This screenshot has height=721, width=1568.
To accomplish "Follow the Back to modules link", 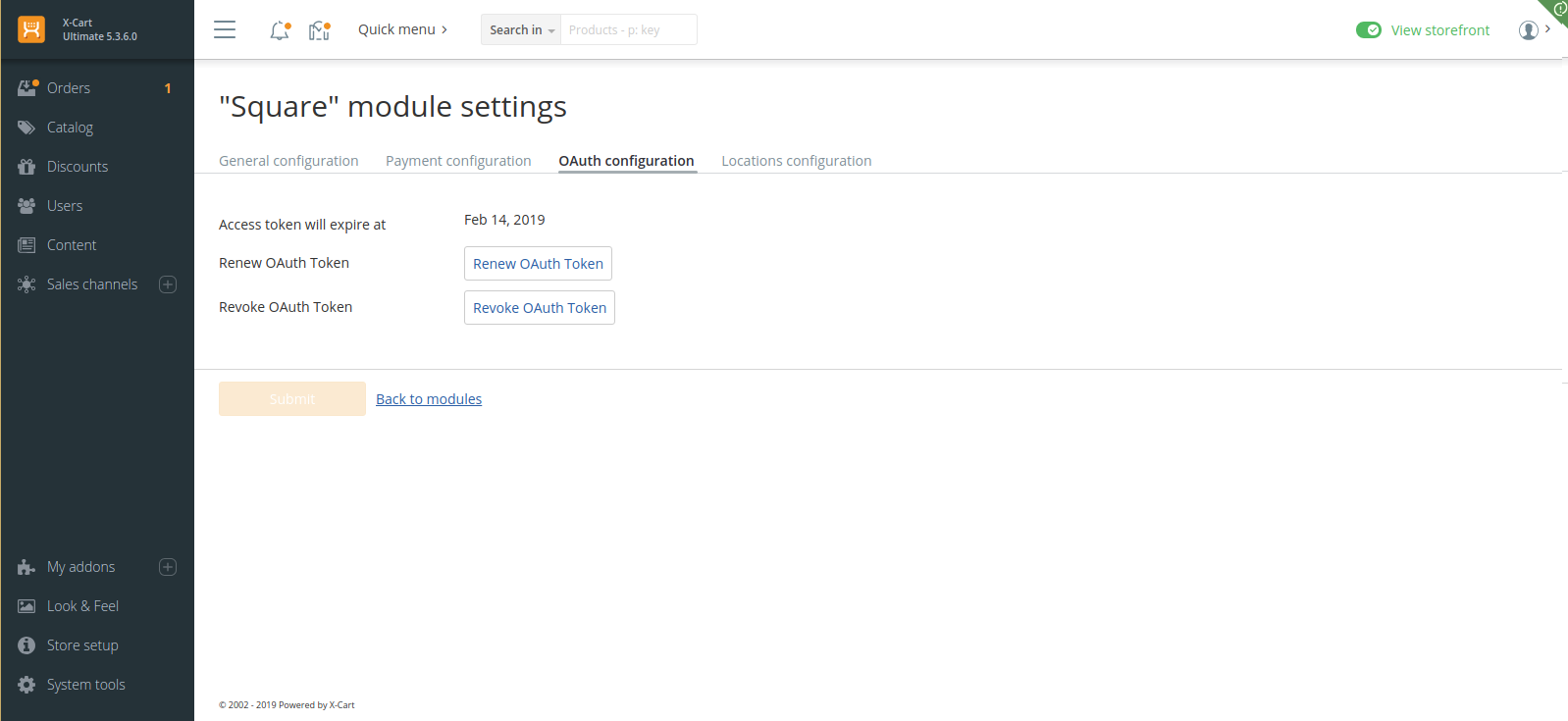I will pos(429,399).
